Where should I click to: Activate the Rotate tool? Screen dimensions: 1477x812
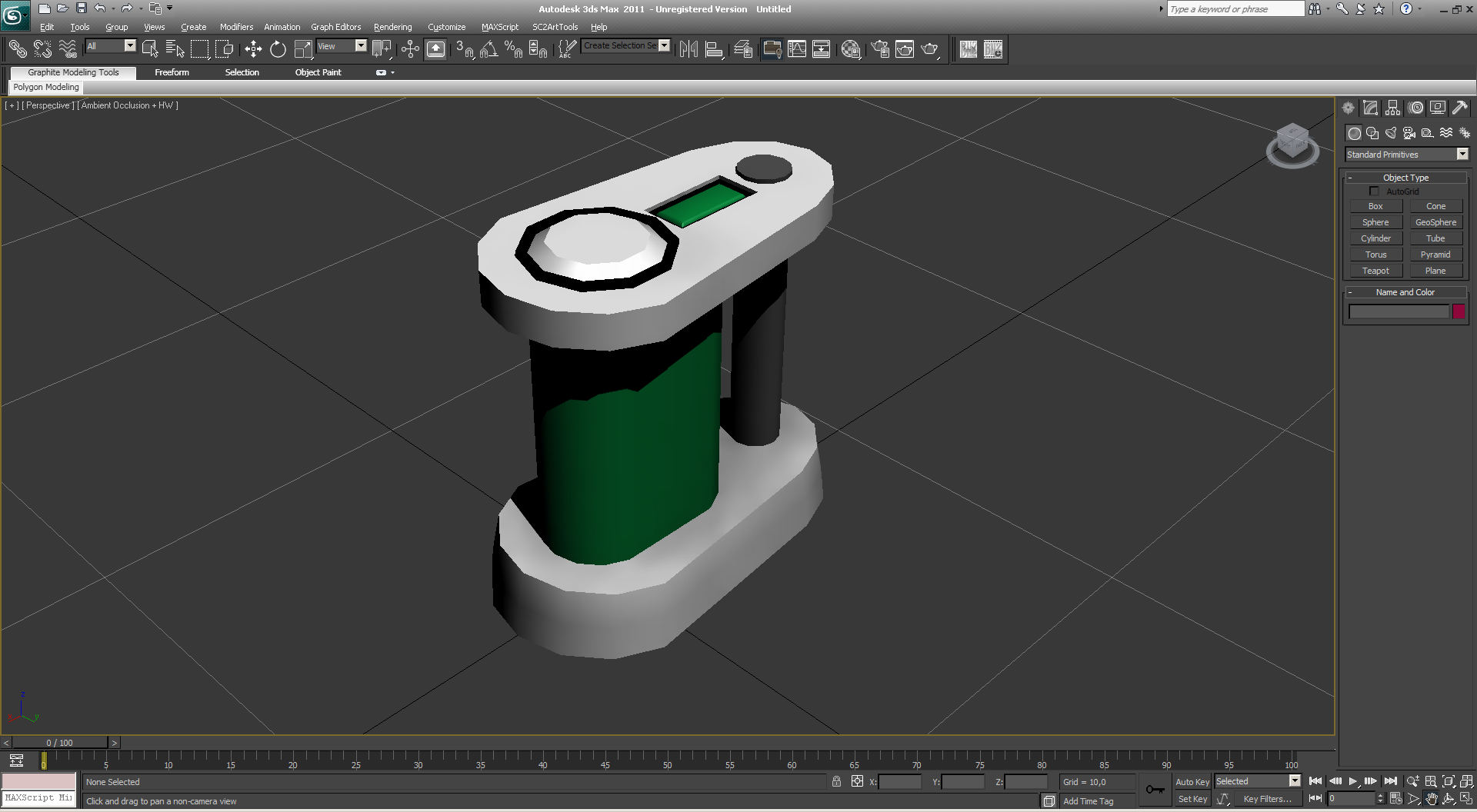pos(278,49)
